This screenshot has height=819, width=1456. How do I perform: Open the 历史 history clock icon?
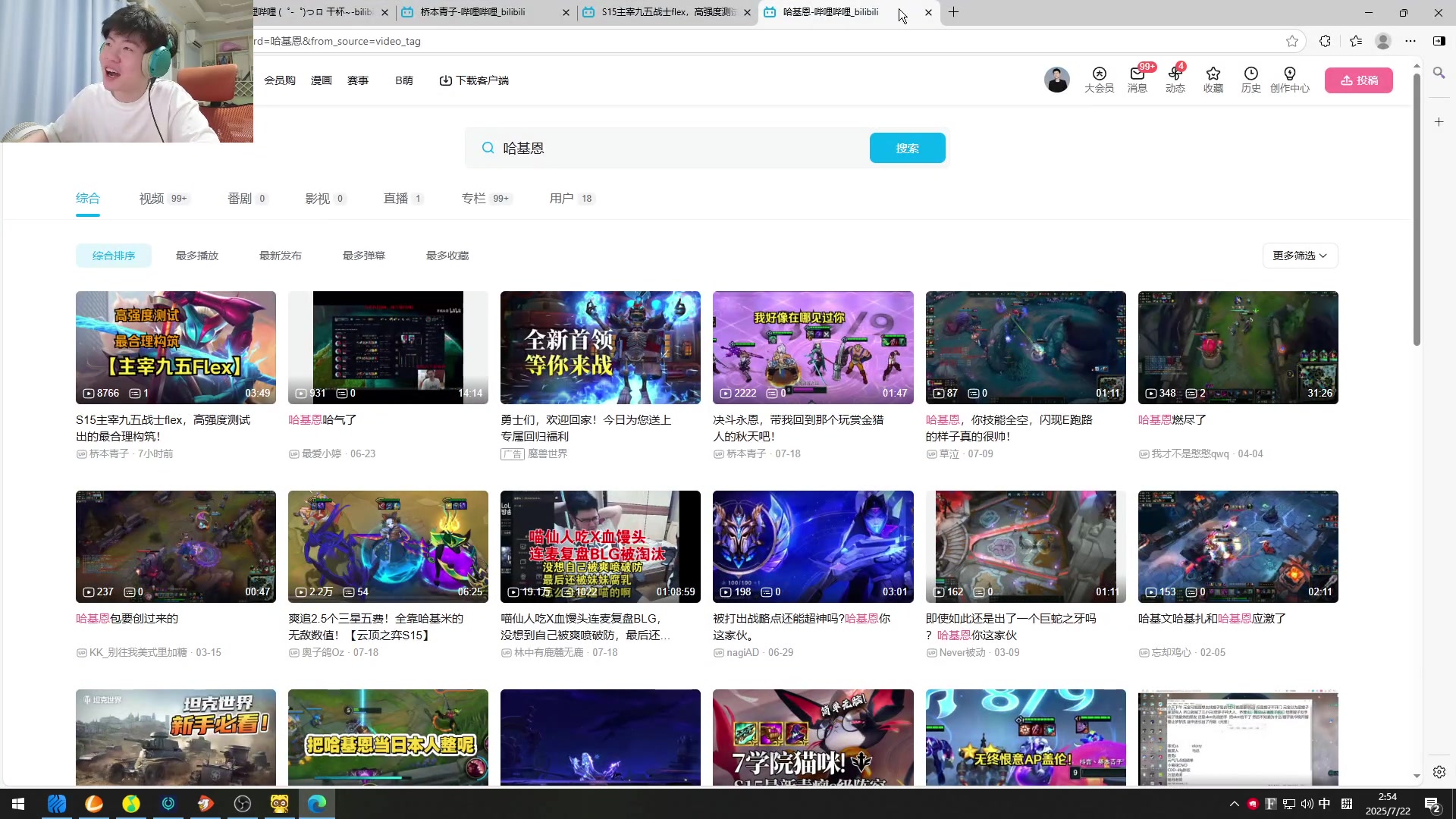(1251, 80)
